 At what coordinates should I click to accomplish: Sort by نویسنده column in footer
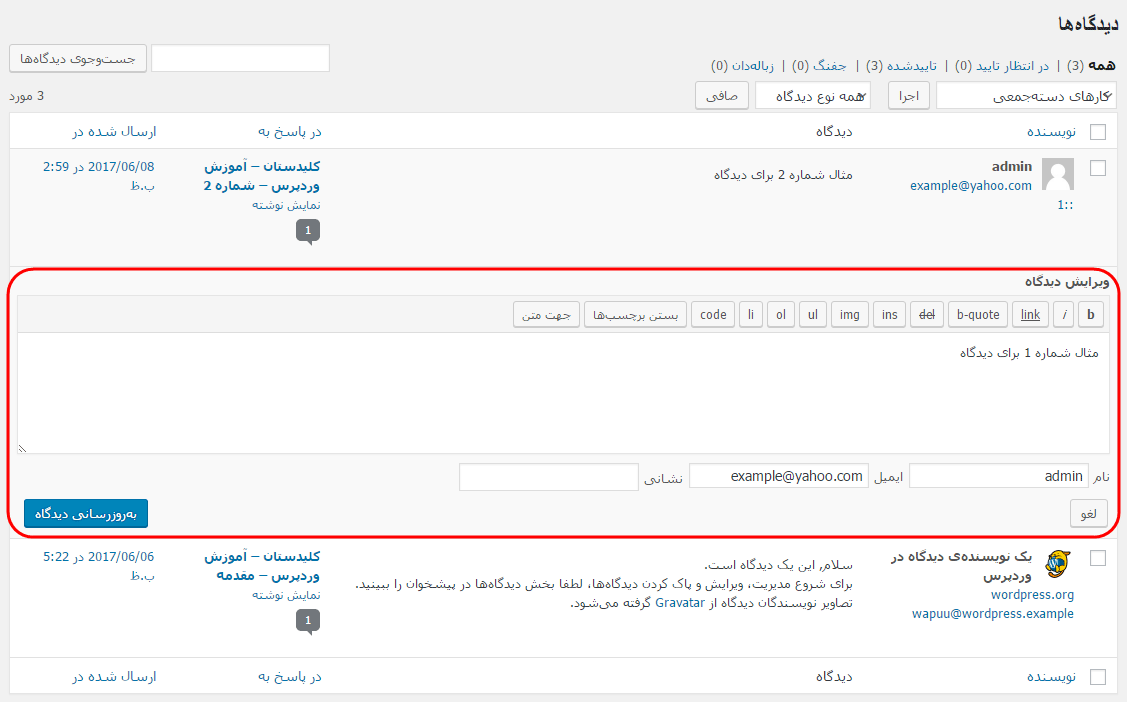(x=1051, y=676)
